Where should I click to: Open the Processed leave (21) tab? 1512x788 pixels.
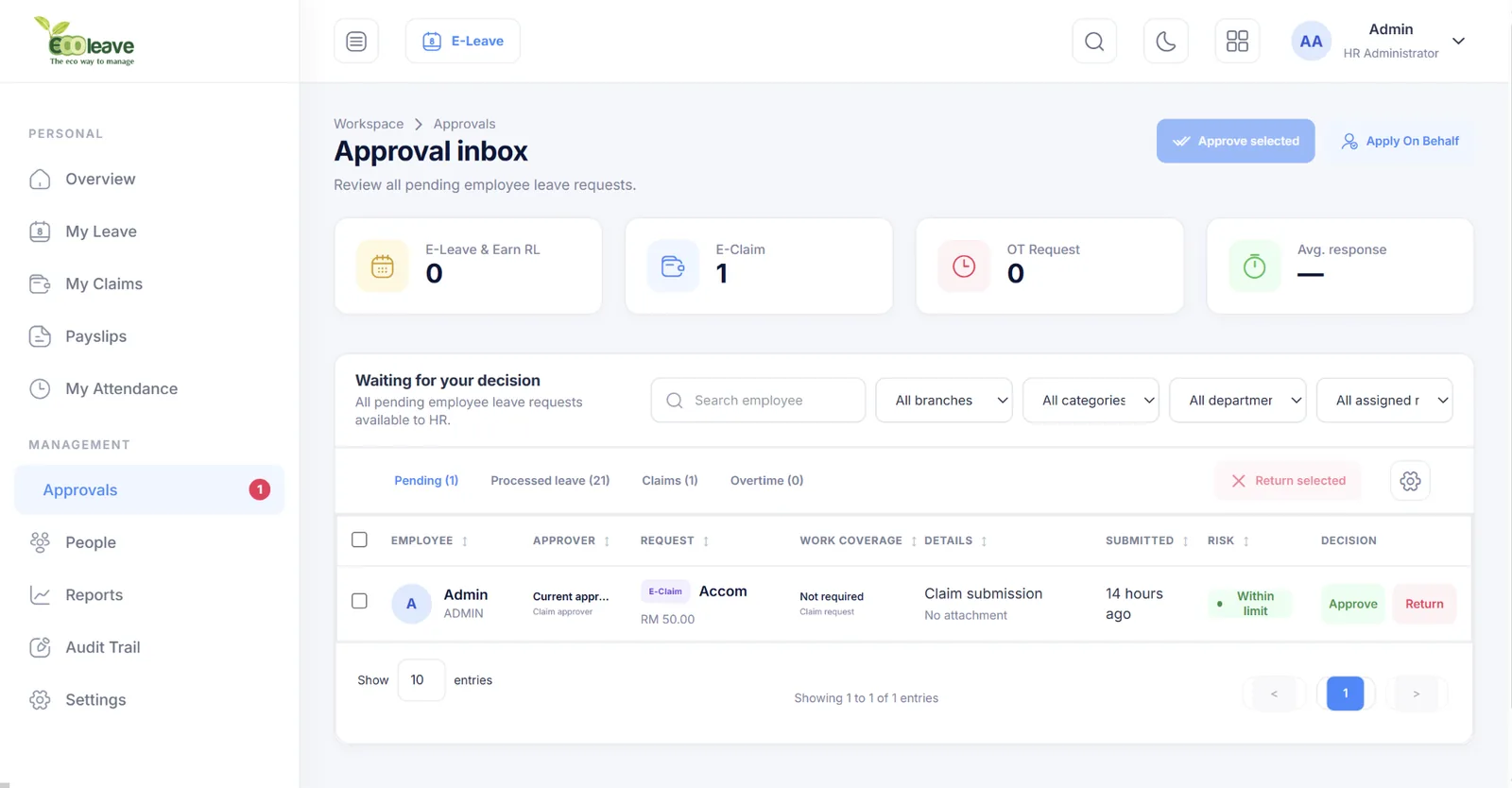[550, 481]
